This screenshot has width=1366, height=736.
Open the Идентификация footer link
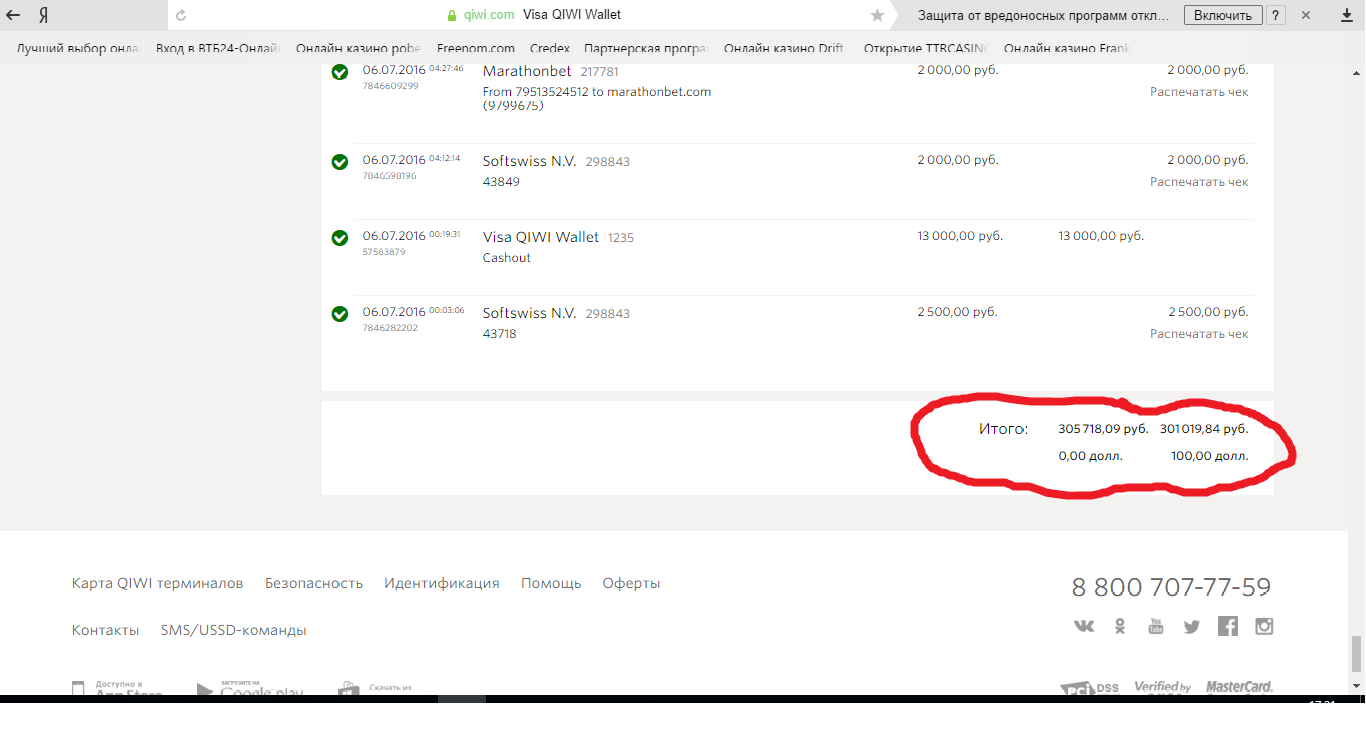(442, 583)
